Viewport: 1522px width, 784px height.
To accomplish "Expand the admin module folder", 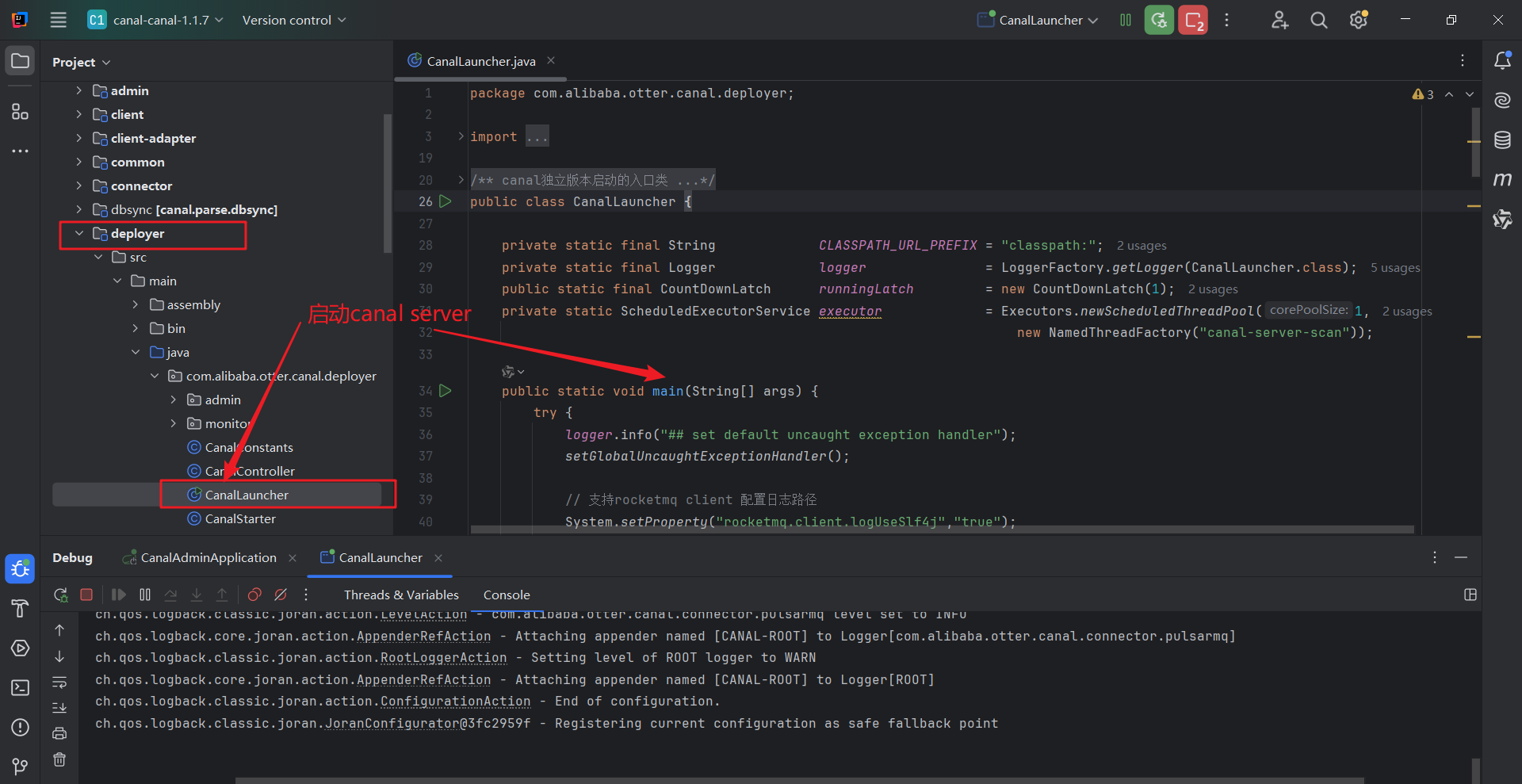I will (78, 90).
